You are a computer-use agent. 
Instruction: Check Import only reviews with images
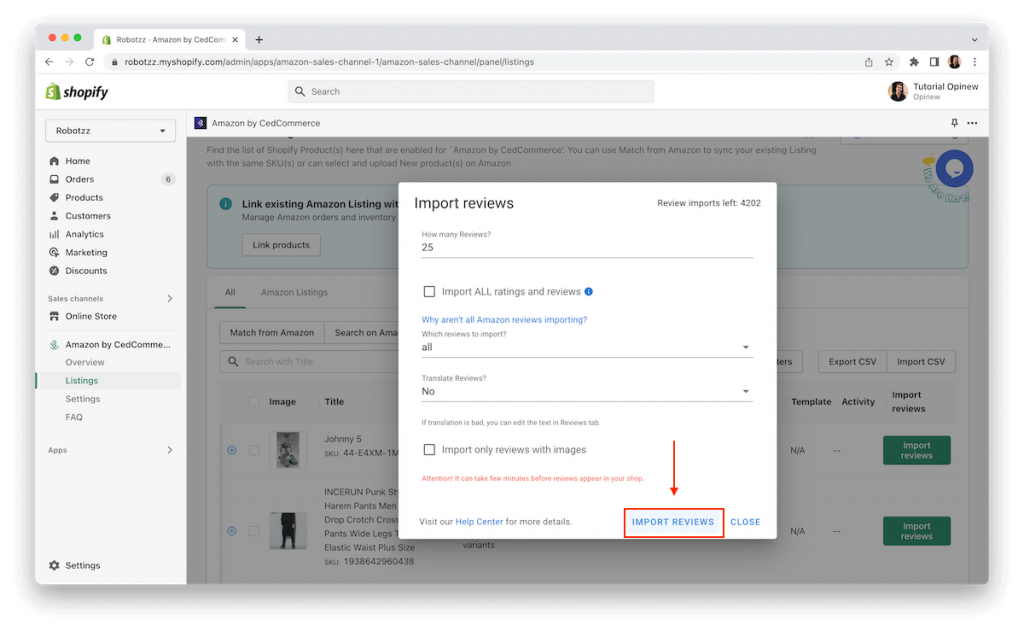point(429,449)
